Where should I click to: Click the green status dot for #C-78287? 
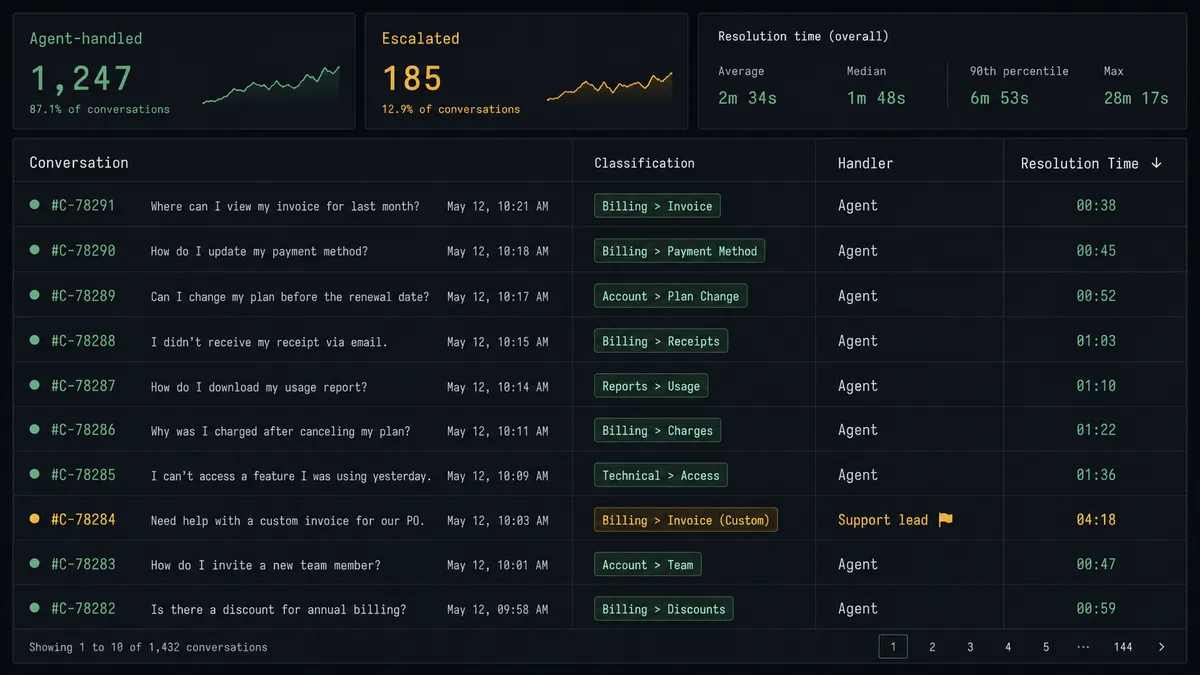tap(35, 385)
